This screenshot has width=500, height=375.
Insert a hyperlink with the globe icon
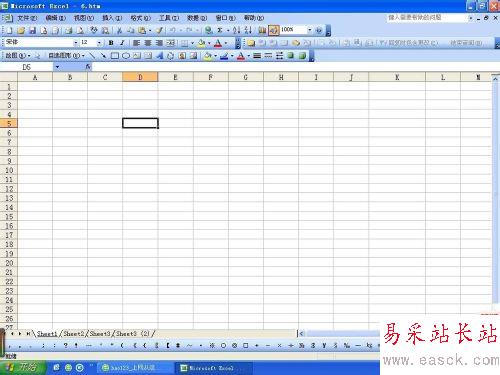(208, 31)
